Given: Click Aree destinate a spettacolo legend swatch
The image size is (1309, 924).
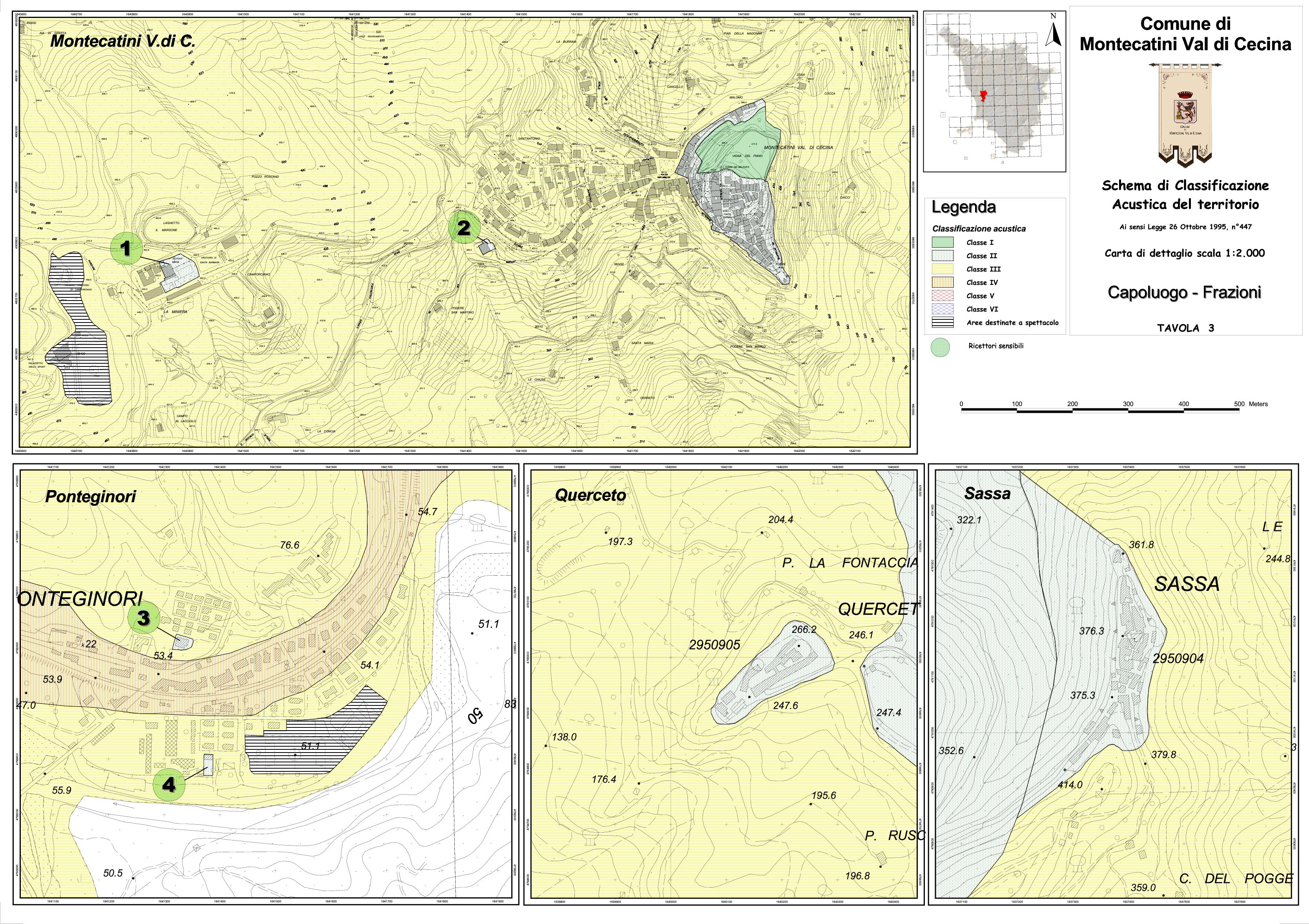Looking at the screenshot, I should [x=943, y=323].
